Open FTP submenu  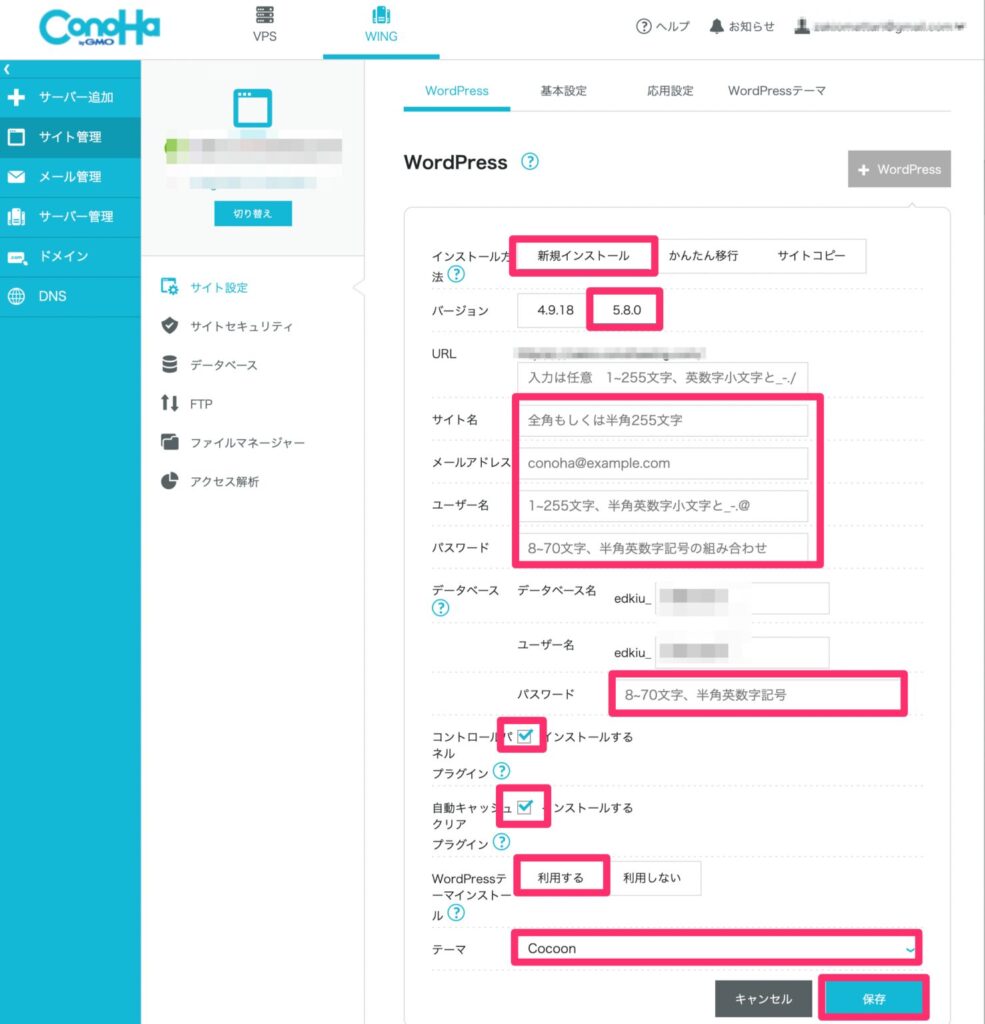click(x=187, y=404)
